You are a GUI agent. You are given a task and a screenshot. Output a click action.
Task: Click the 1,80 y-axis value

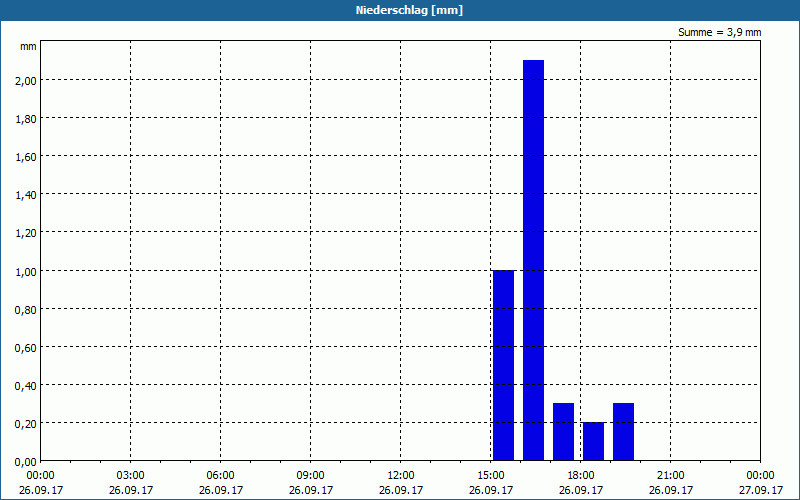pos(26,118)
